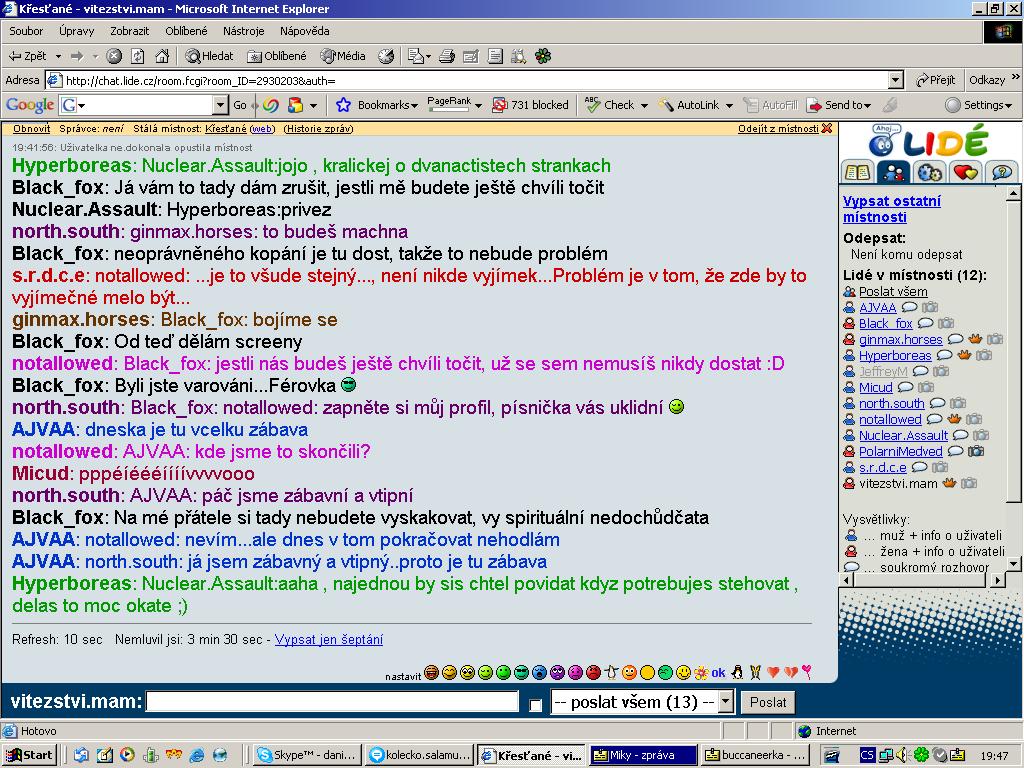
Task: Expand the Send to dropdown
Action: [867, 105]
